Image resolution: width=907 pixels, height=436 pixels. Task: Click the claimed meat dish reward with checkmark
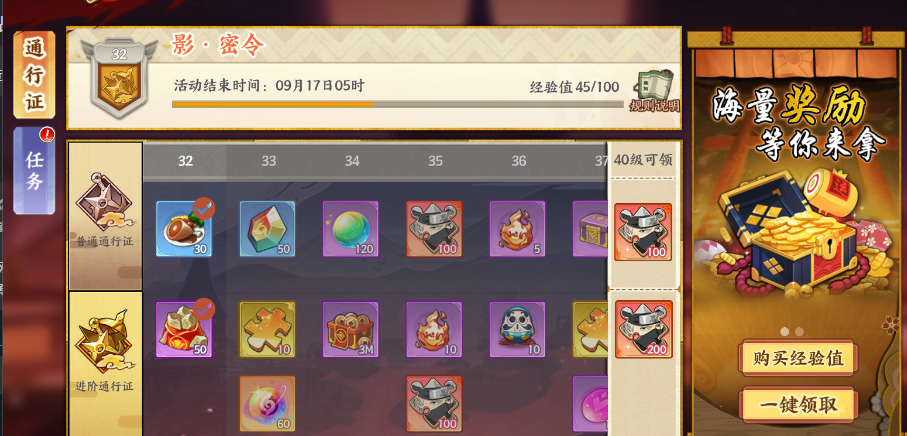[x=184, y=229]
